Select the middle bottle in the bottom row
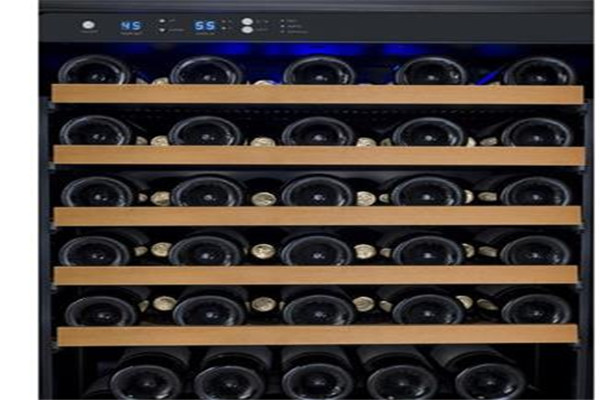This screenshot has width=600, height=400. pos(316,378)
